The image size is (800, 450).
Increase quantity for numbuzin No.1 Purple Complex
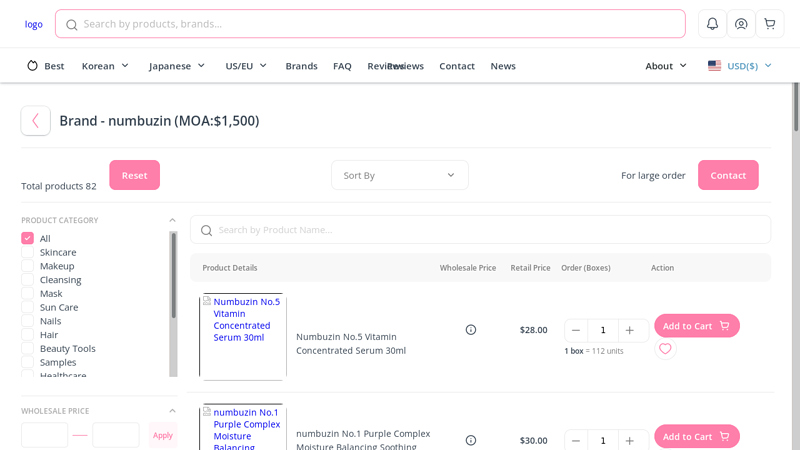[x=630, y=441]
